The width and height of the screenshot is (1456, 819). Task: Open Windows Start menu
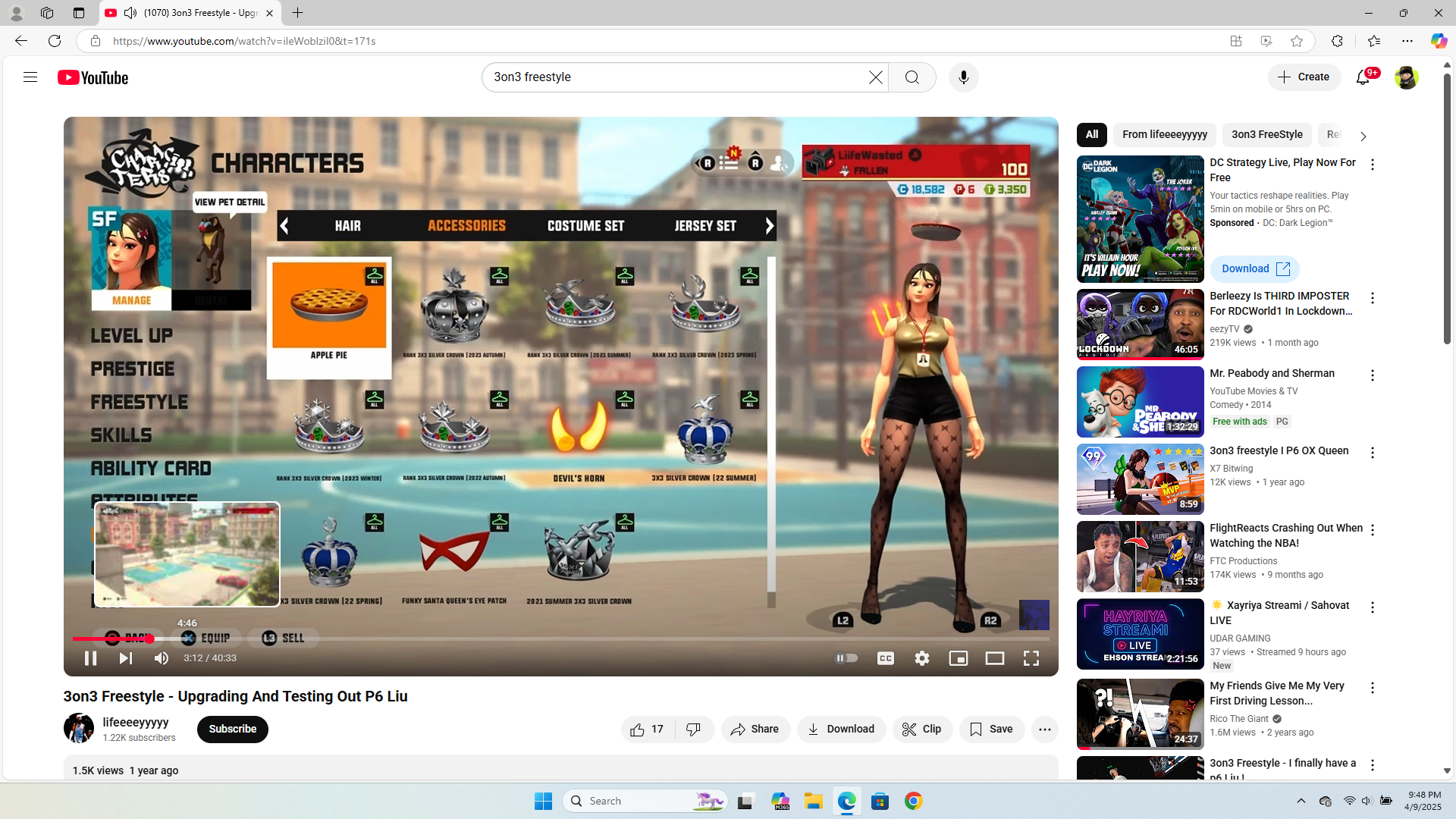coord(543,802)
